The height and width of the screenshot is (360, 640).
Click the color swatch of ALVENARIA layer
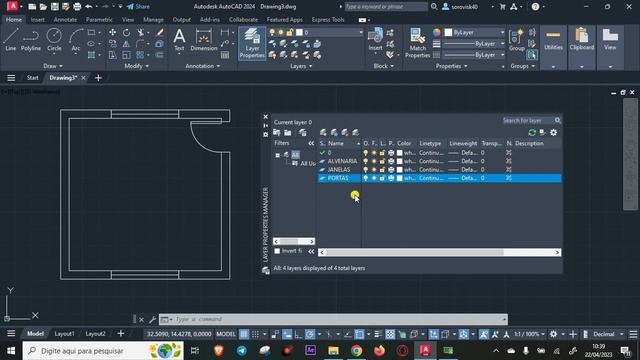coord(400,161)
